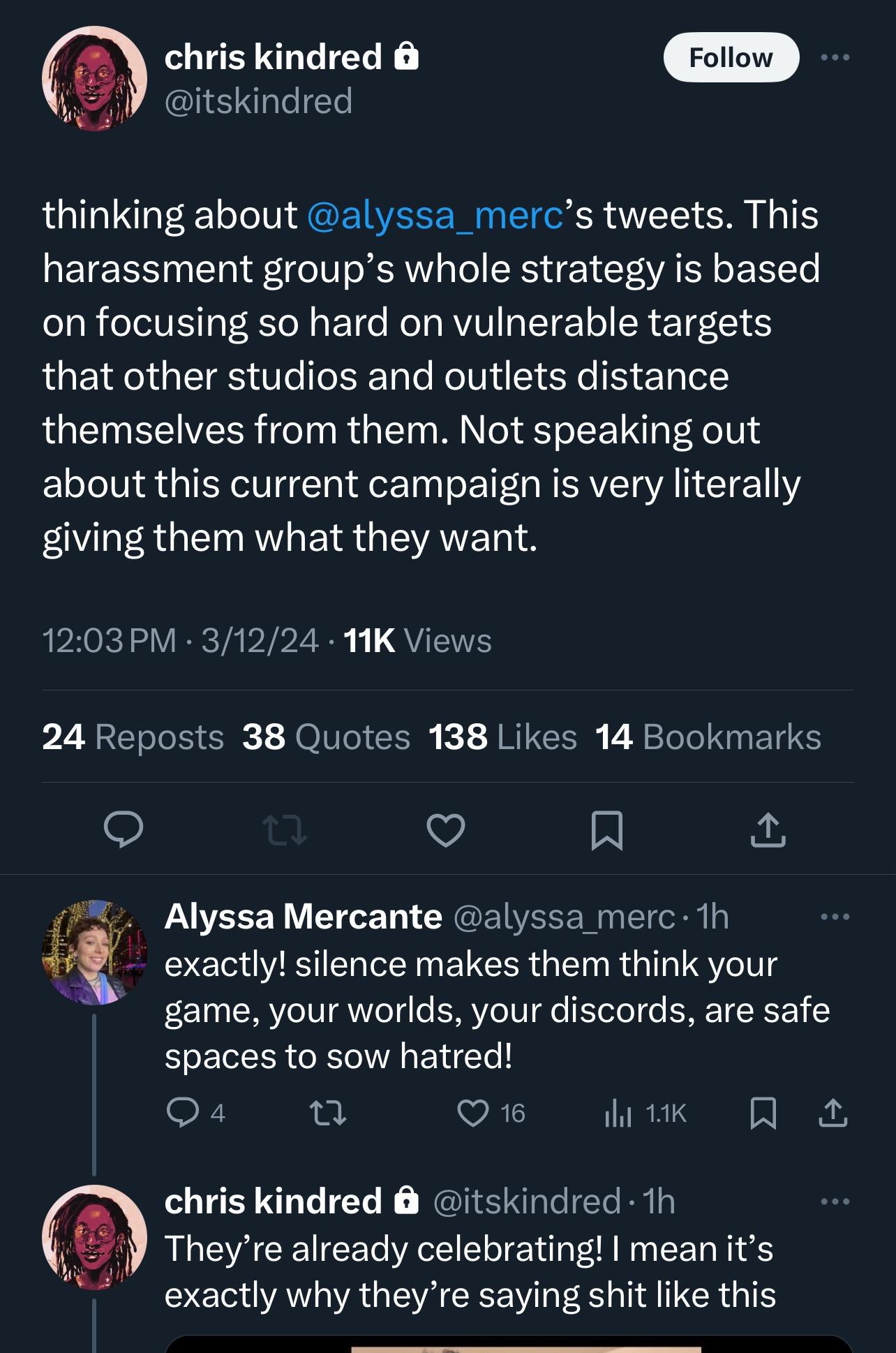This screenshot has width=896, height=1353.
Task: Share Alyssa Mercante's reply
Action: point(832,1113)
